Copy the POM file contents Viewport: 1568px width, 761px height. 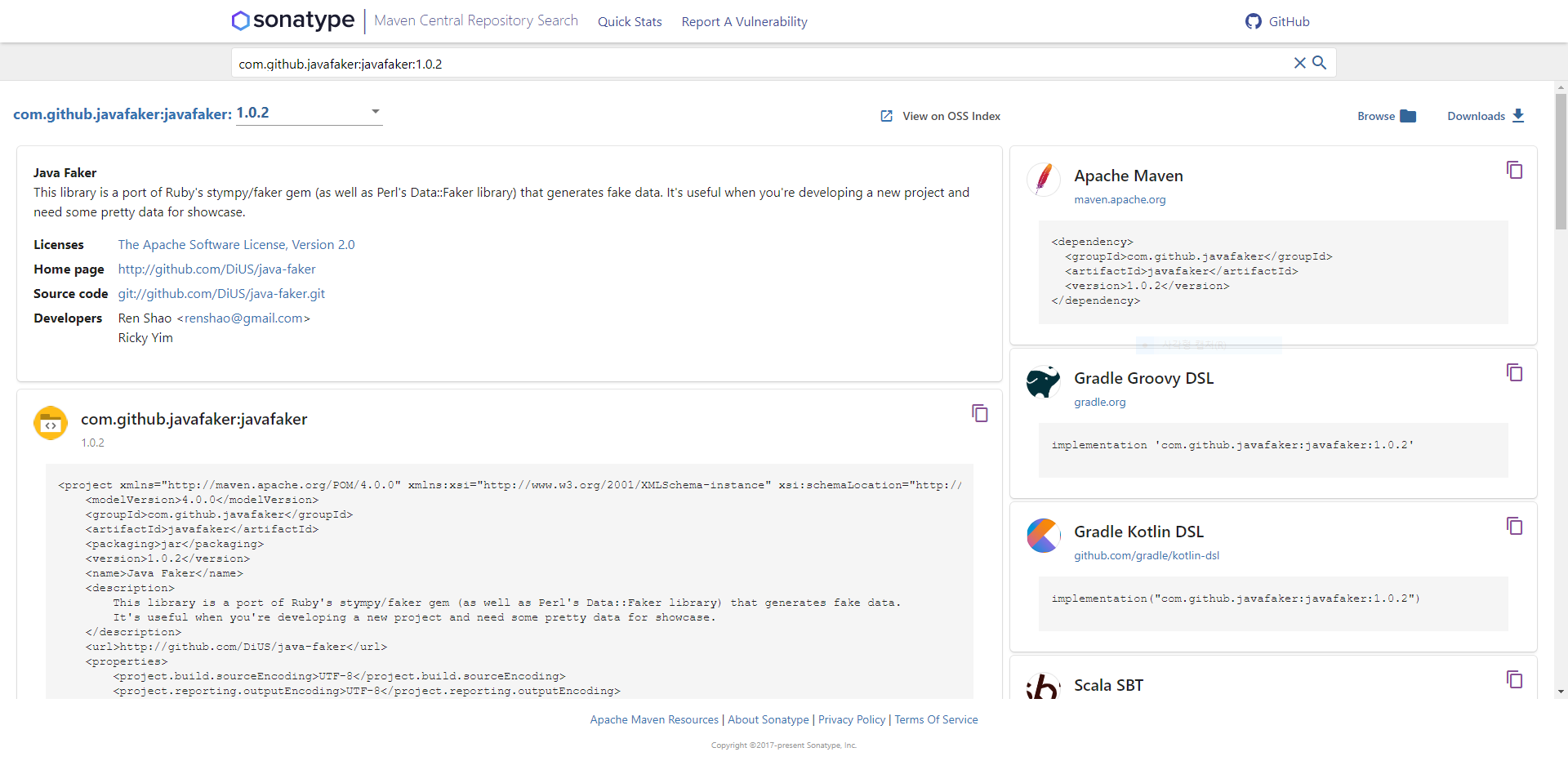980,413
